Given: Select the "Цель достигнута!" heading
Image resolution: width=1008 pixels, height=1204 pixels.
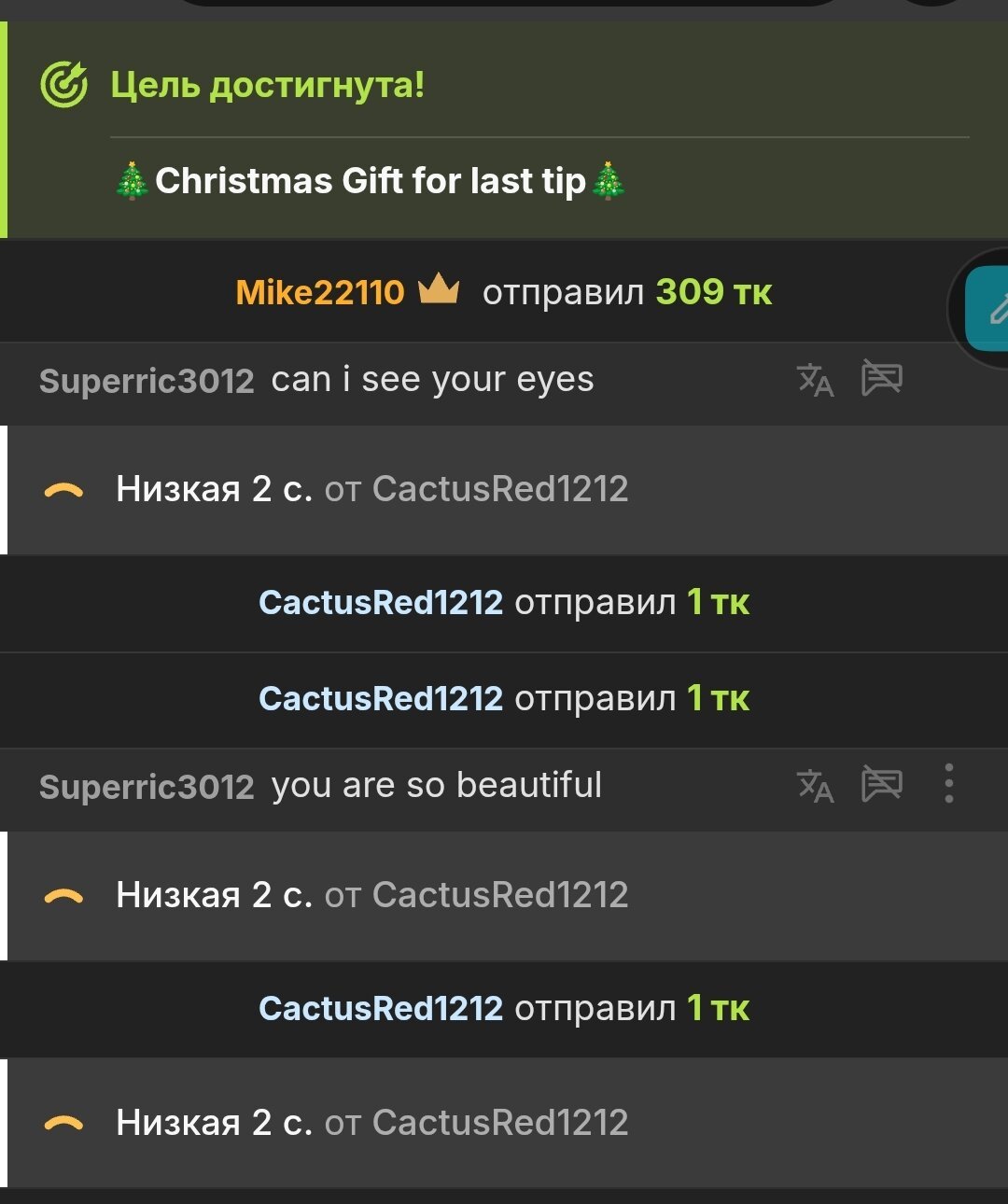Looking at the screenshot, I should 268,85.
